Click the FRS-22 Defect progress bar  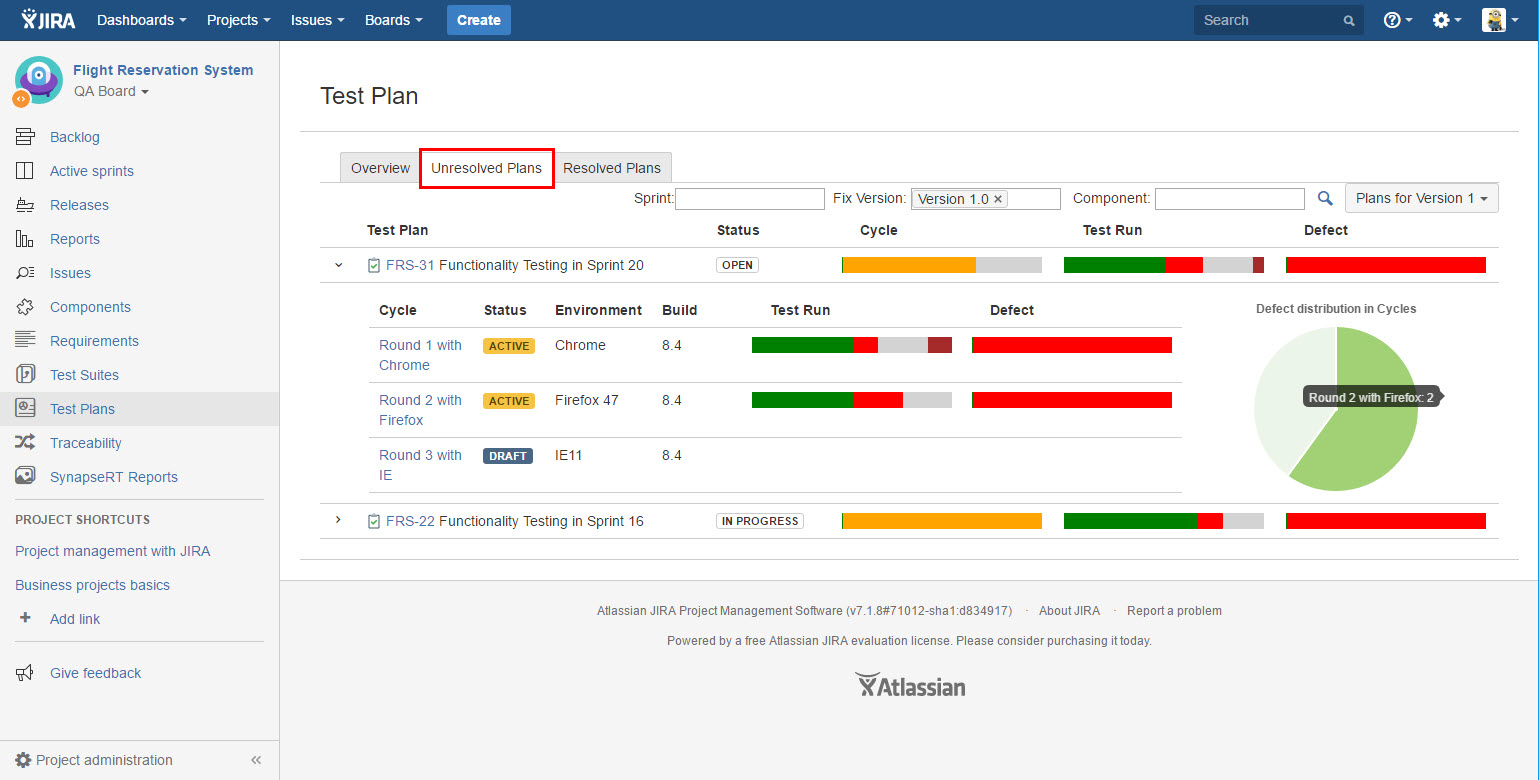click(1386, 521)
